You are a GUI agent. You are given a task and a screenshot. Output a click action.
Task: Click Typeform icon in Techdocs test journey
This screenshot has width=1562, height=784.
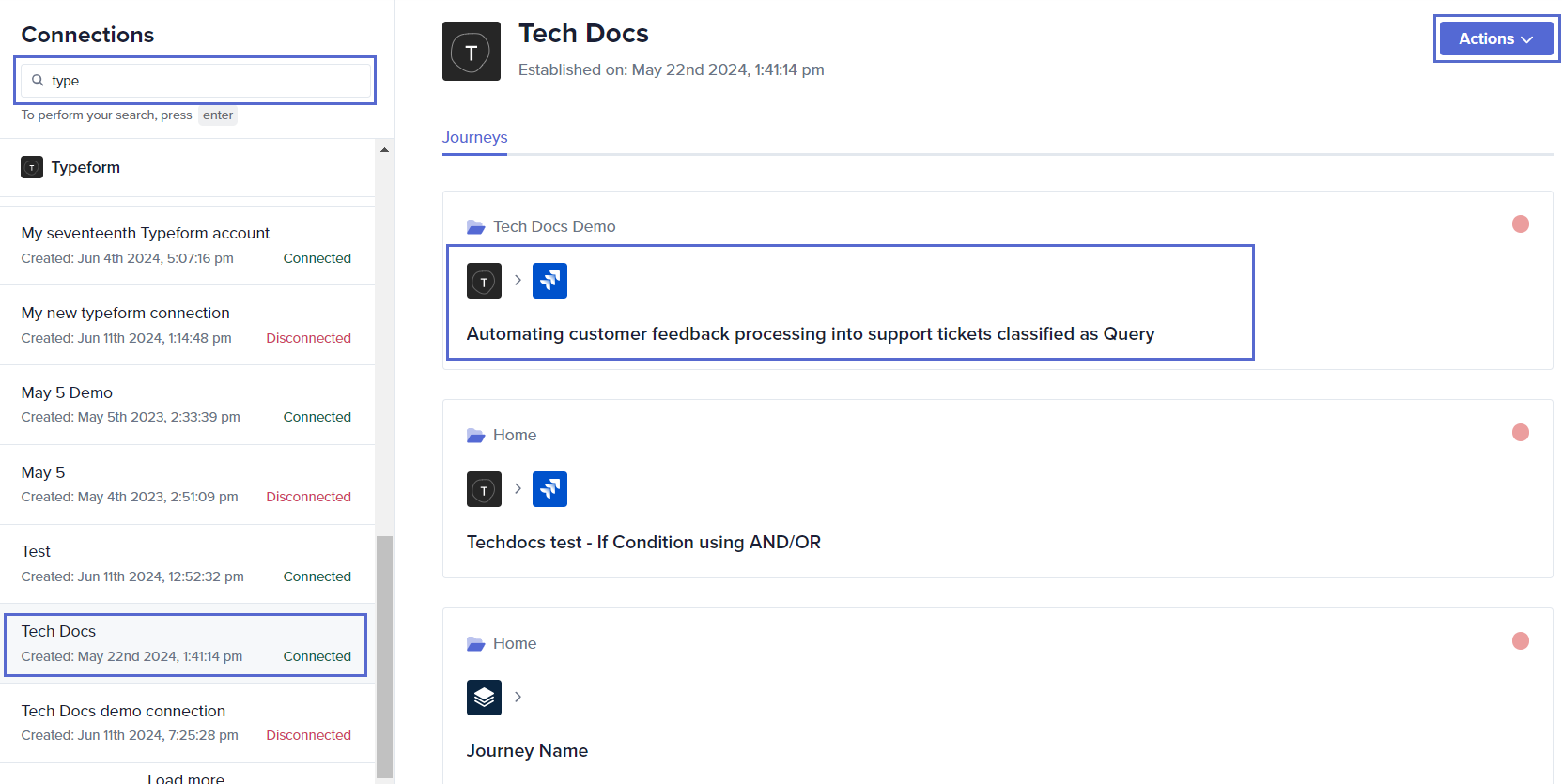[484, 489]
